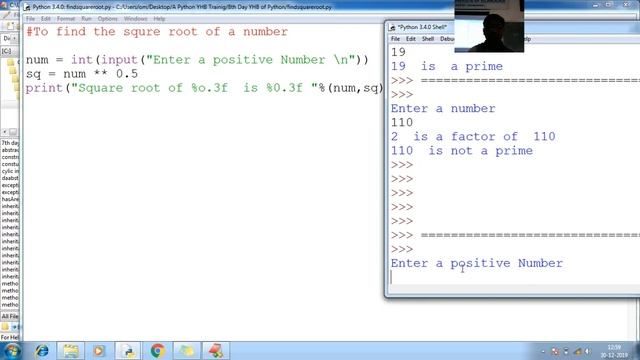The image size is (640, 360).
Task: Click the volume icon in the system tray
Action: point(587,351)
